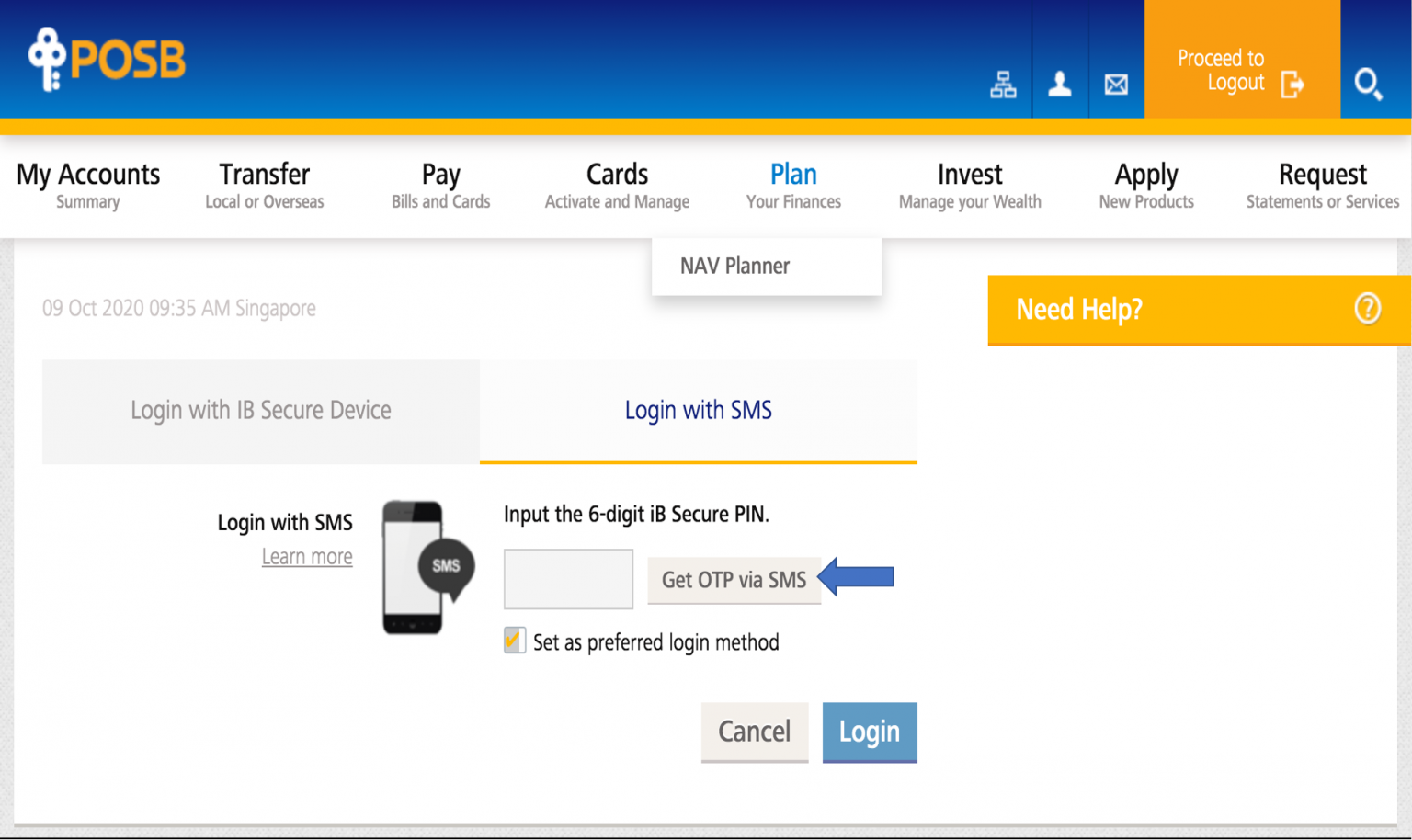Click the Learn more link
Image resolution: width=1412 pixels, height=840 pixels.
point(307,557)
